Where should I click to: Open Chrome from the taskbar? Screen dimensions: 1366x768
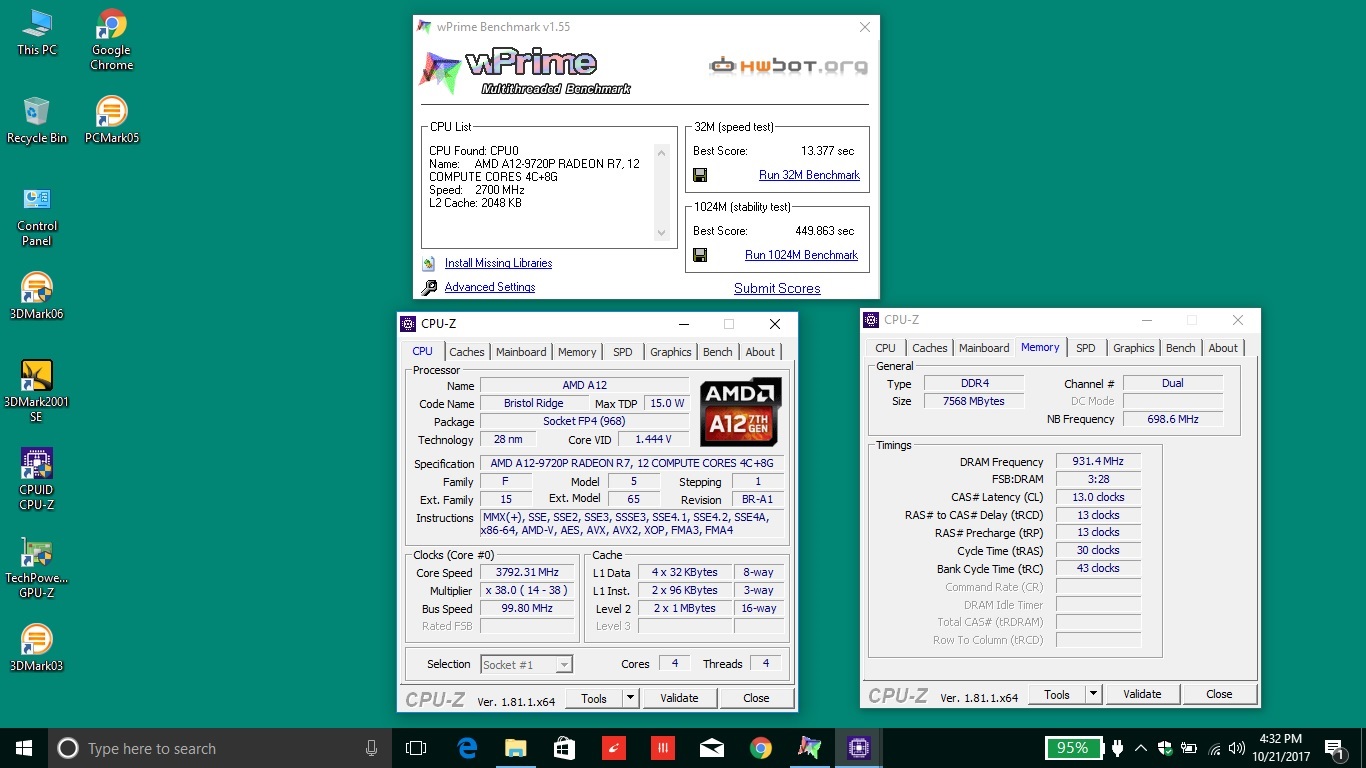pyautogui.click(x=761, y=748)
